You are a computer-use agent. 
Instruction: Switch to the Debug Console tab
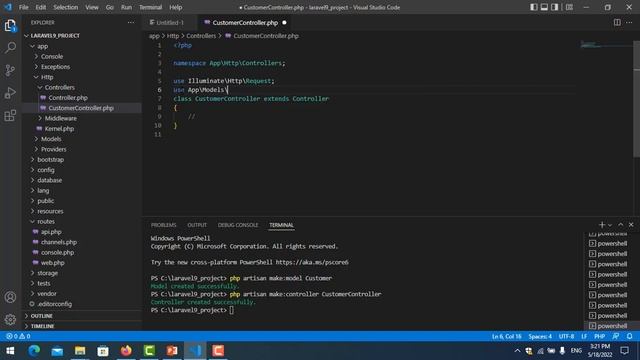[238, 225]
